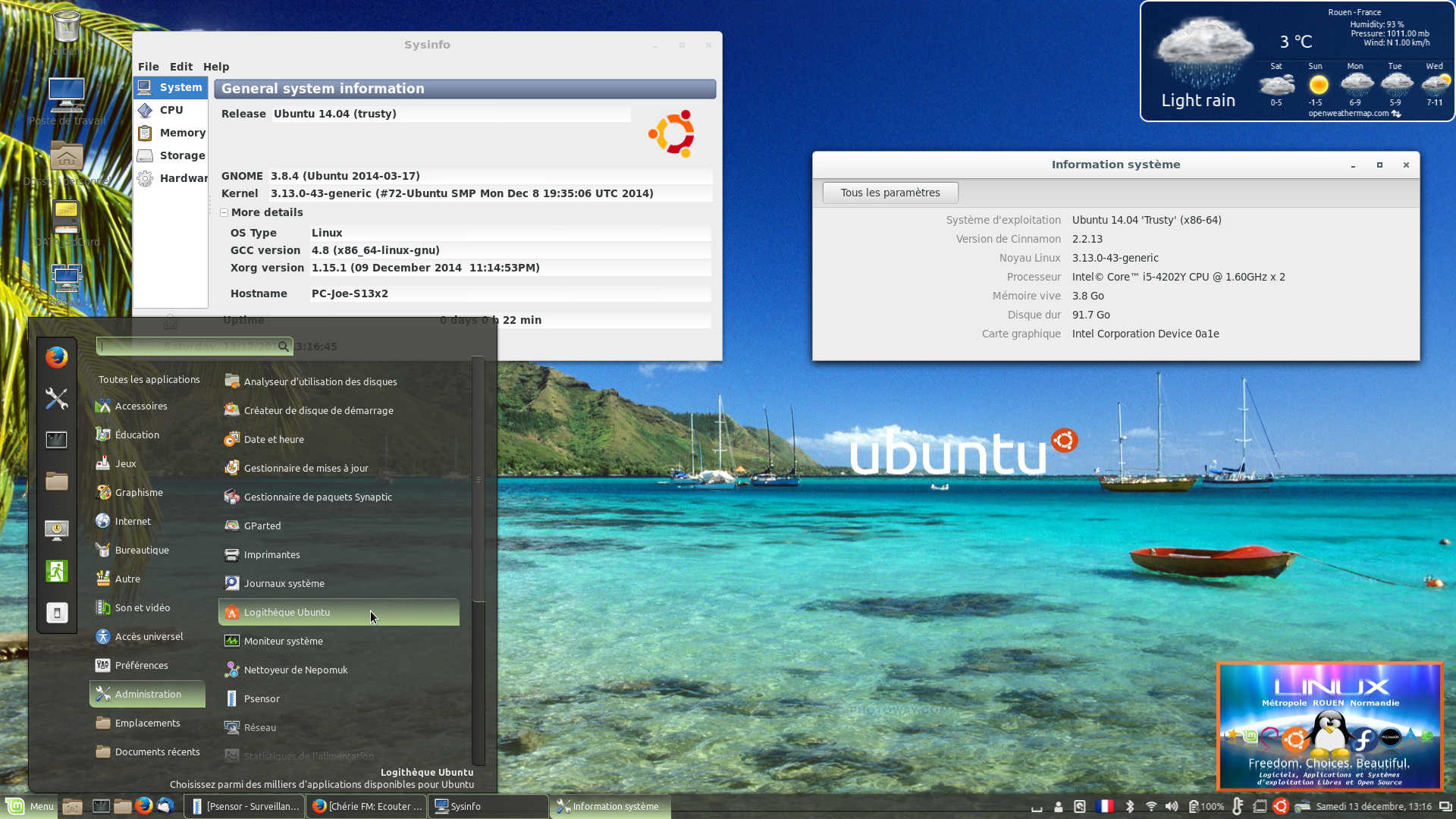The width and height of the screenshot is (1456, 819).
Task: Click the menu search input field
Action: 194,347
